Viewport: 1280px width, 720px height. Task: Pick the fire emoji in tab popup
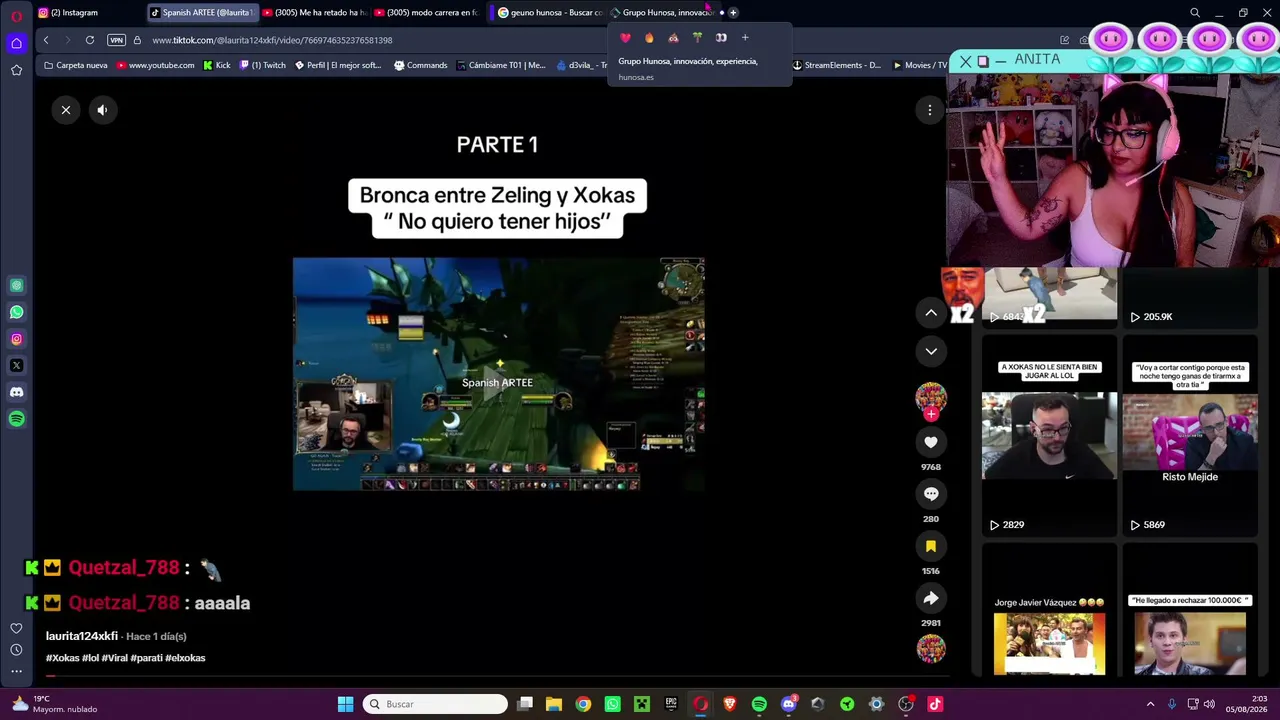[x=649, y=38]
